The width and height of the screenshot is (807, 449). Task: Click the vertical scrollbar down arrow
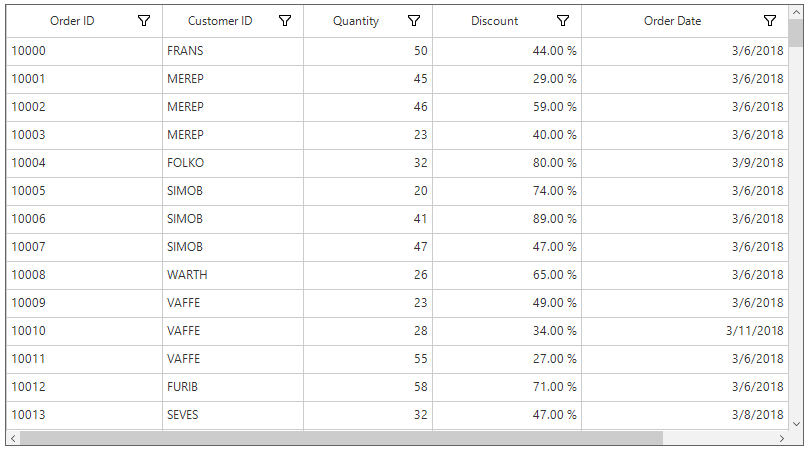pyautogui.click(x=796, y=424)
